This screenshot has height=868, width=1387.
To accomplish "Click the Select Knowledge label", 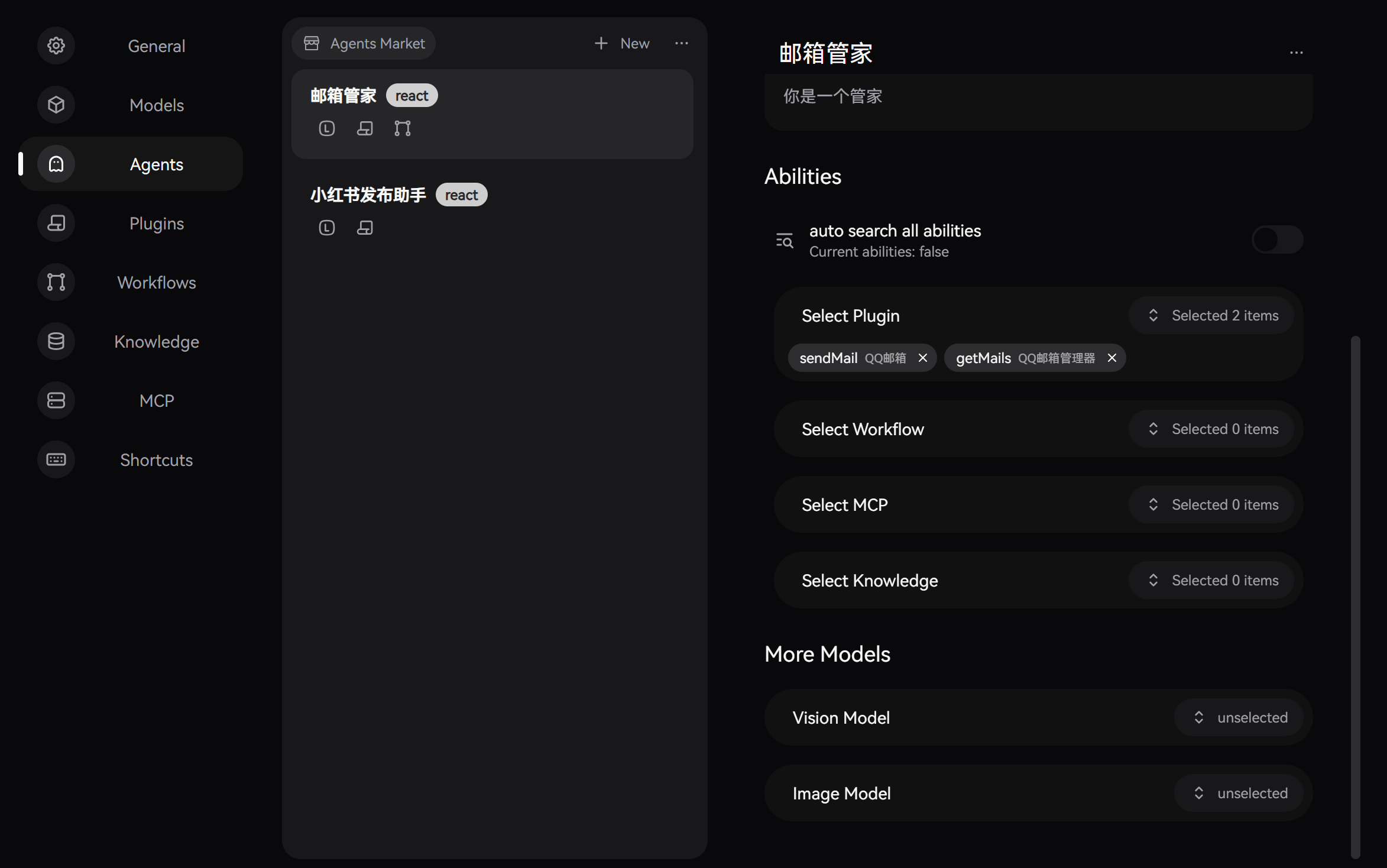I will pos(870,581).
